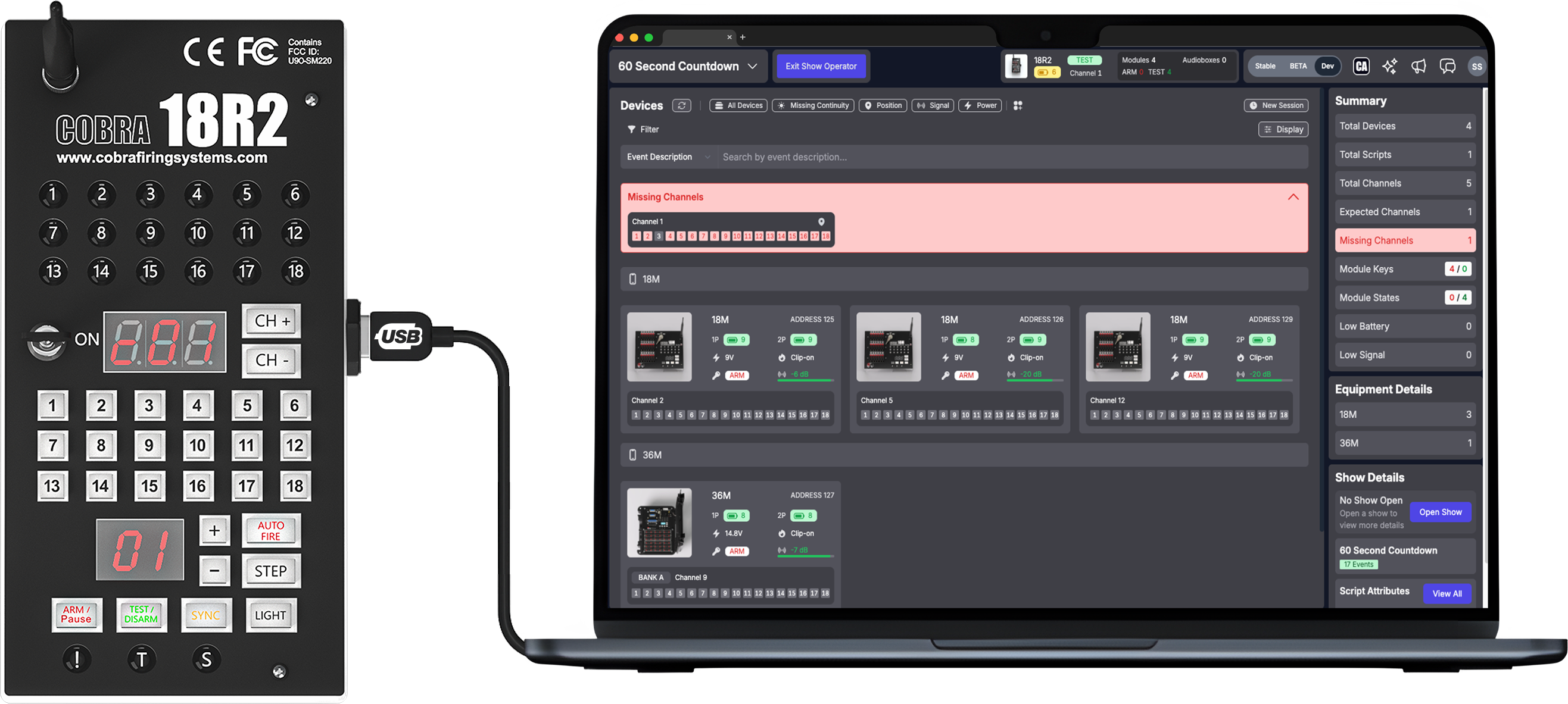Click the Clip-on antenna icon on Address 125
Screen dimensions: 1568x704
781,358
